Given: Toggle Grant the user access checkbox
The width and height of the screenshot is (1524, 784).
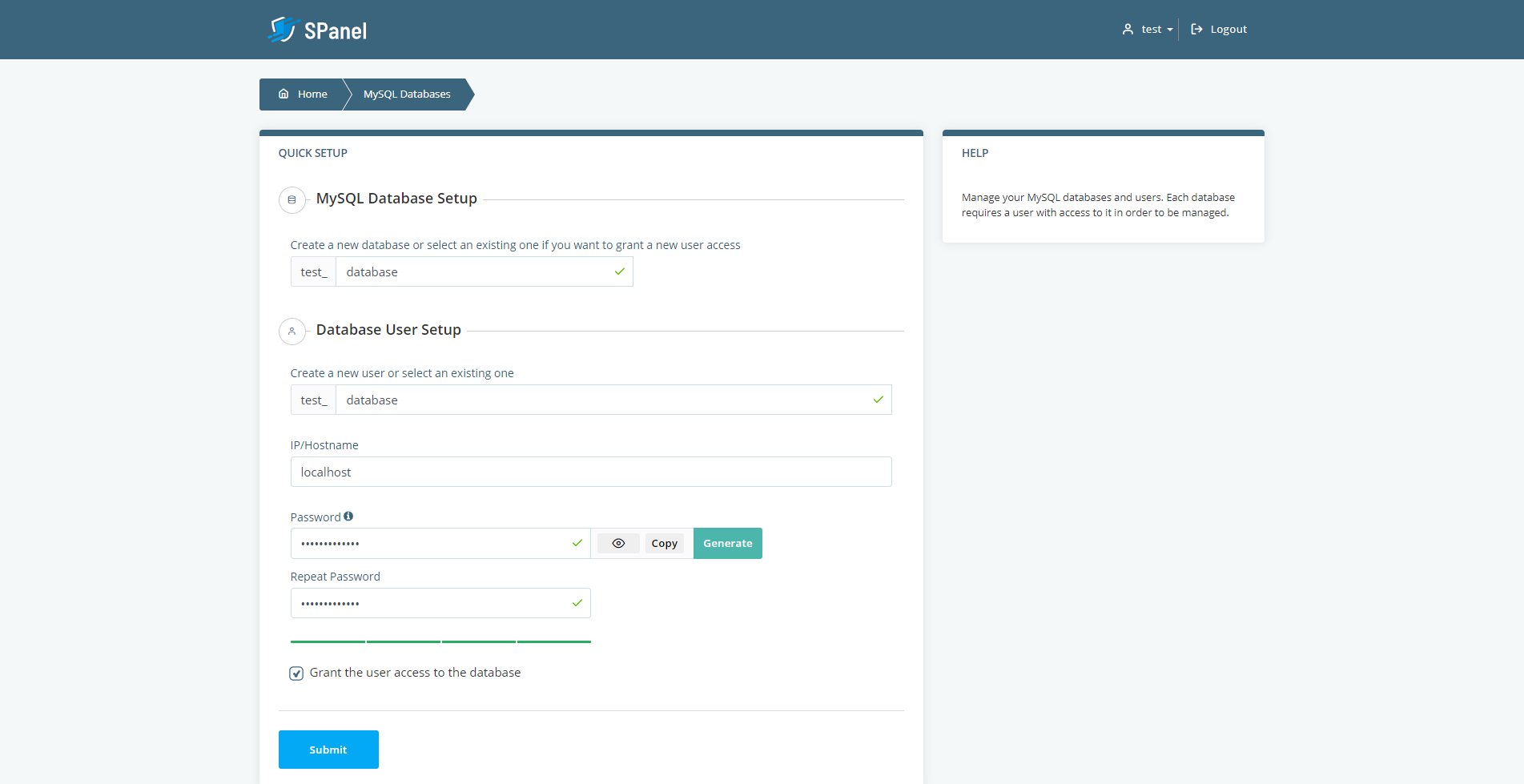Looking at the screenshot, I should click(x=296, y=673).
